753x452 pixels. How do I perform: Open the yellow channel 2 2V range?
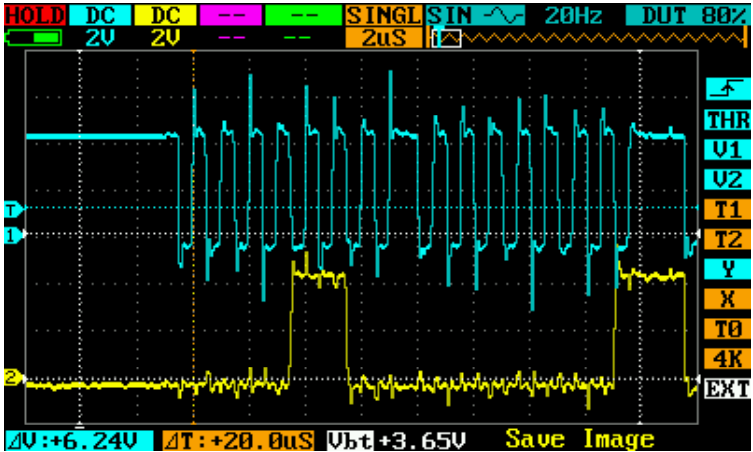[x=165, y=38]
